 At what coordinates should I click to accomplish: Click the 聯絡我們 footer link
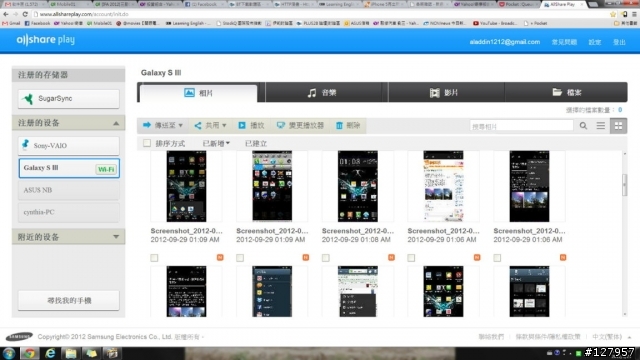coord(491,337)
